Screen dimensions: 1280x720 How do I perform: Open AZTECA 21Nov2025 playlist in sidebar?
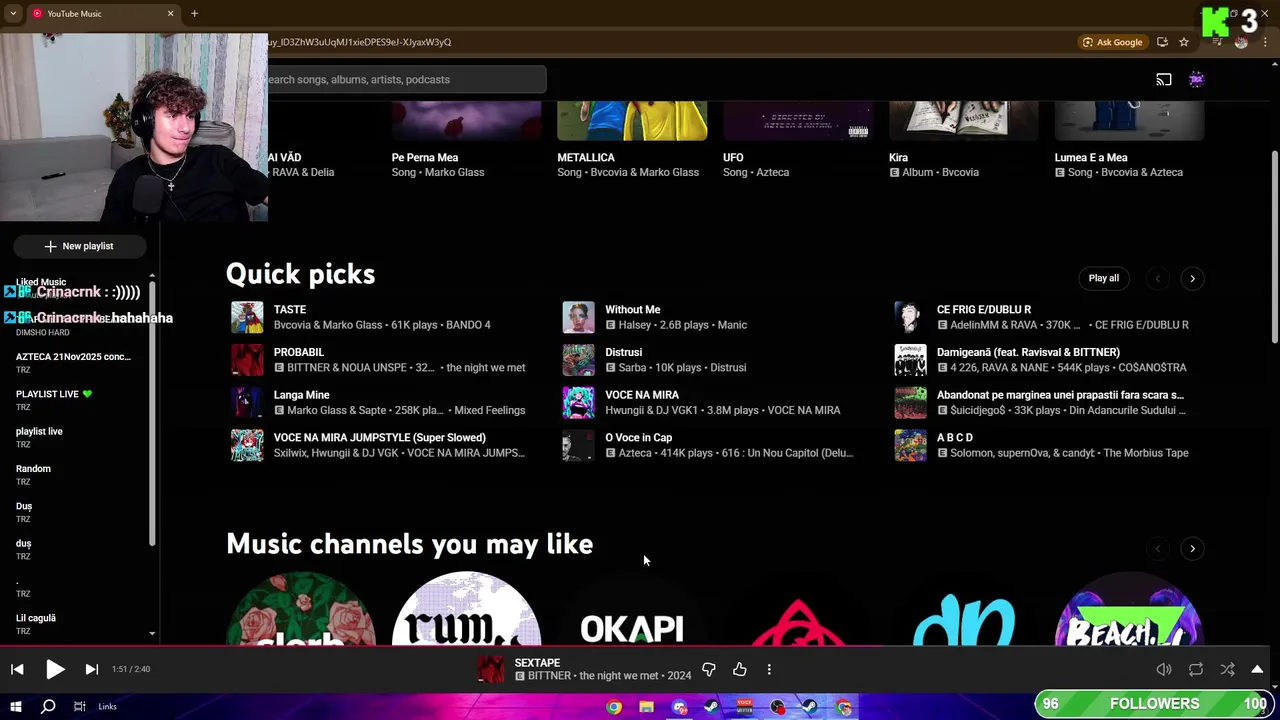point(73,362)
